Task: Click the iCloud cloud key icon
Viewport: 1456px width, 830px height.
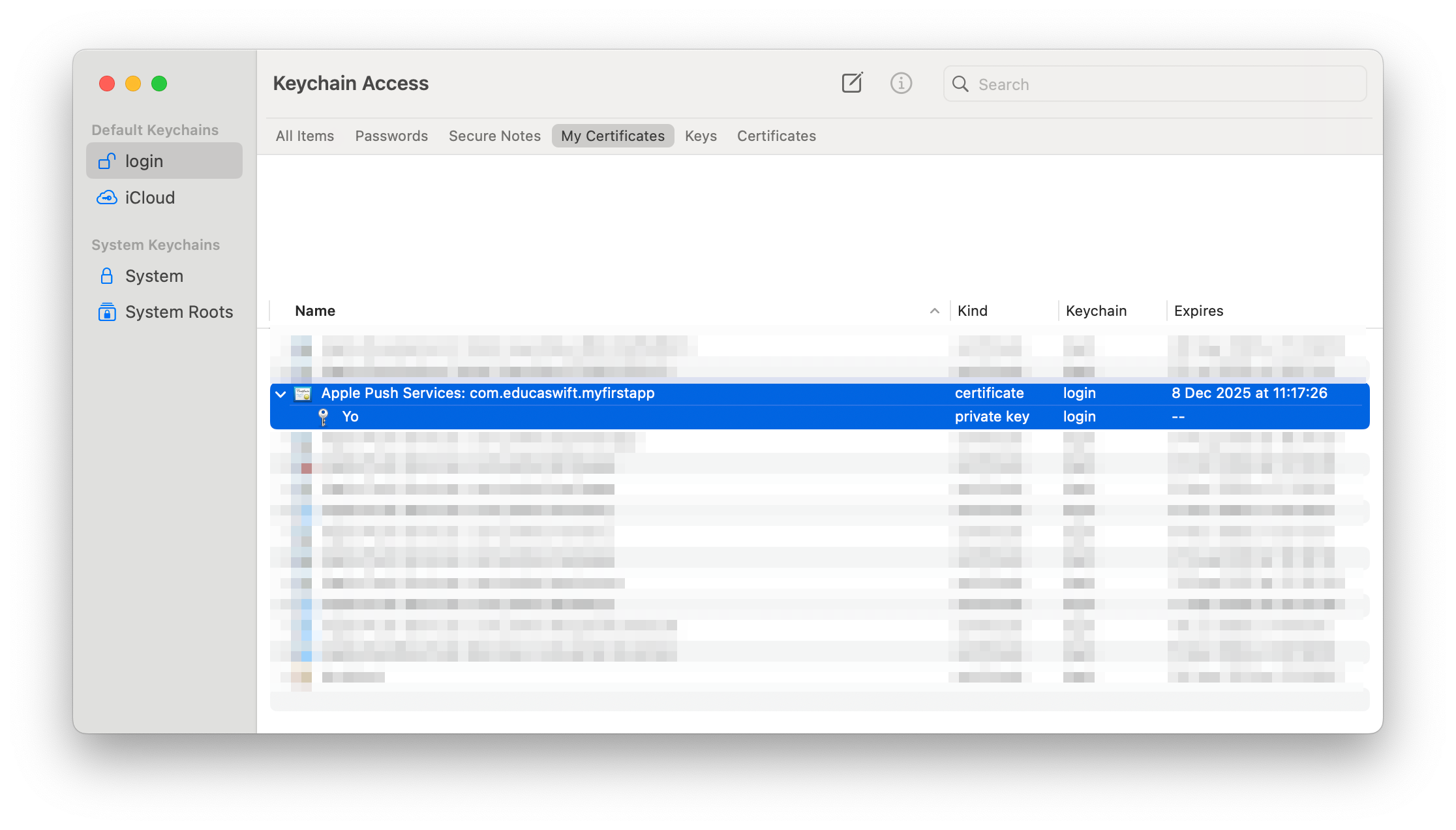Action: 106,197
